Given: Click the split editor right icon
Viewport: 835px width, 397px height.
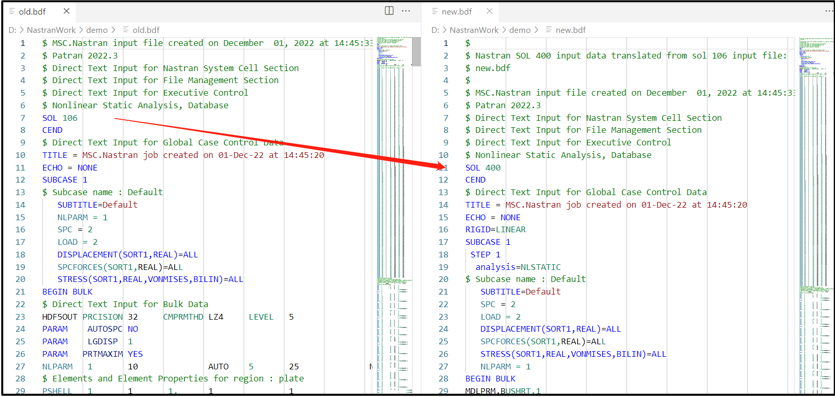Looking at the screenshot, I should click(x=389, y=11).
